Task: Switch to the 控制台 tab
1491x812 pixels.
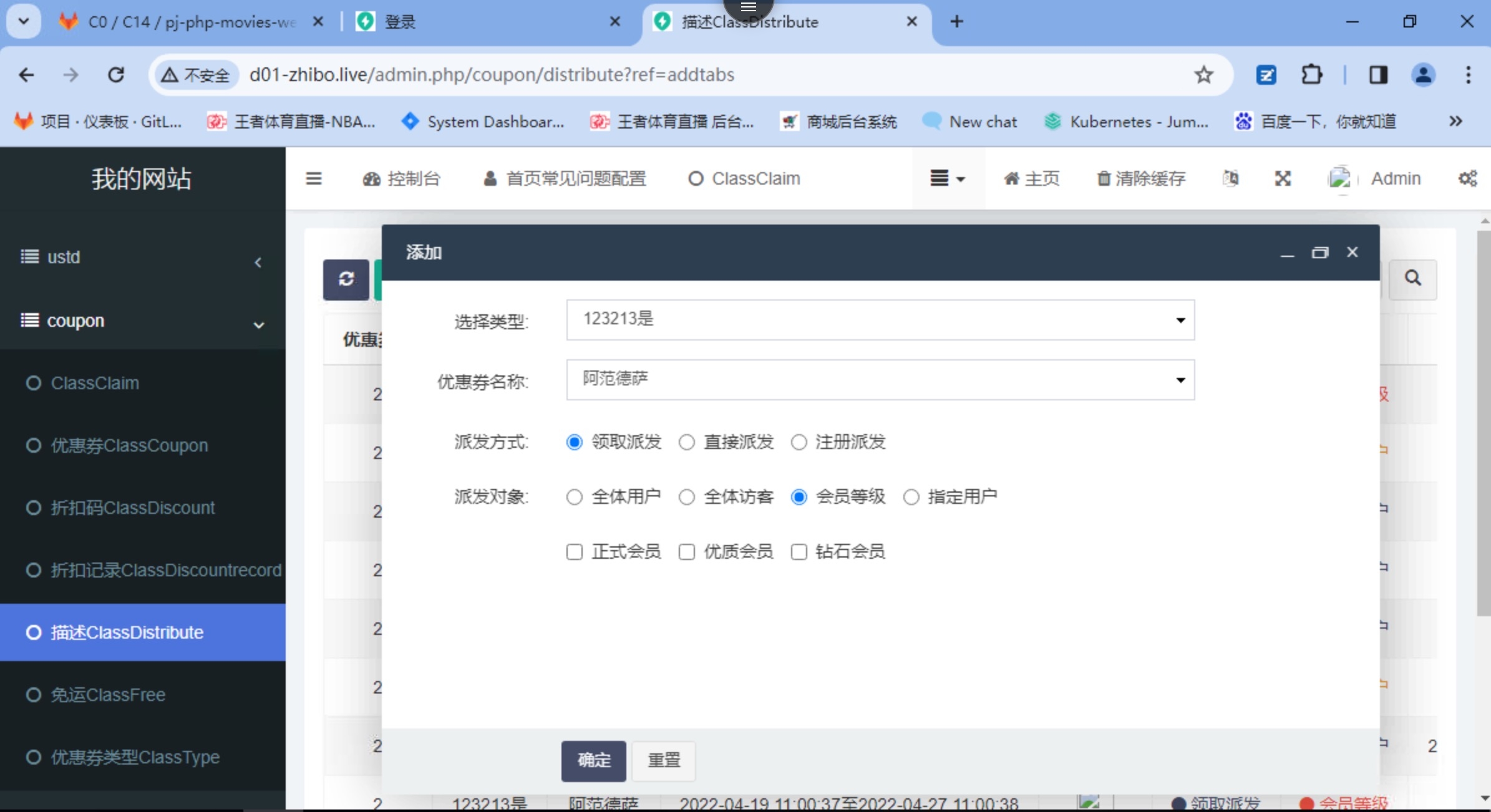Action: 402,179
